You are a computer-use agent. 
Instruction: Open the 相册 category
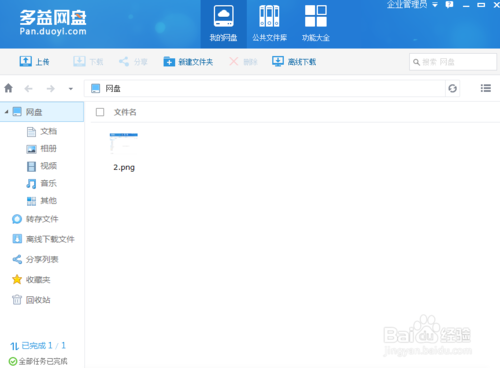tap(42, 149)
